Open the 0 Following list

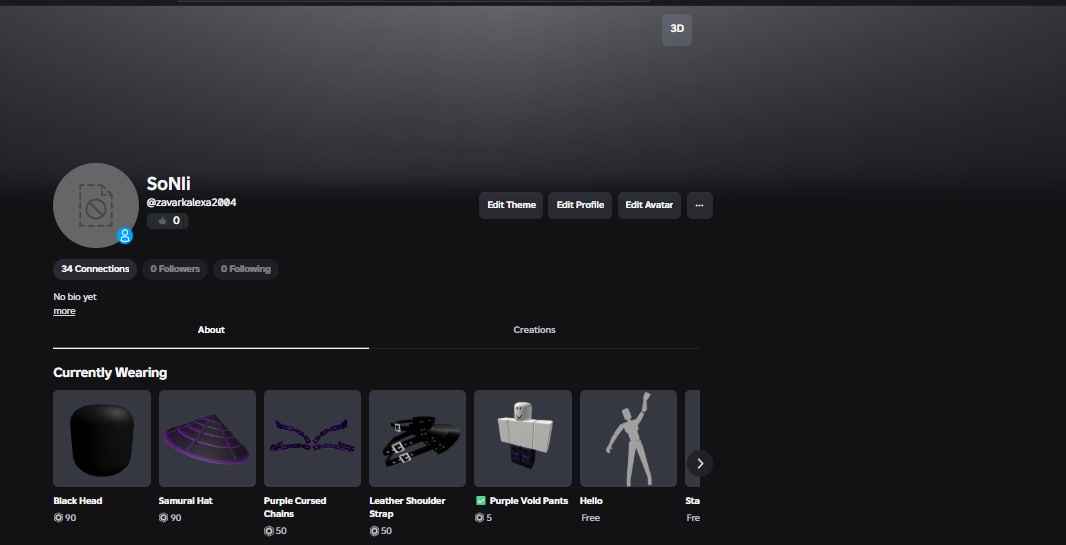(x=245, y=269)
